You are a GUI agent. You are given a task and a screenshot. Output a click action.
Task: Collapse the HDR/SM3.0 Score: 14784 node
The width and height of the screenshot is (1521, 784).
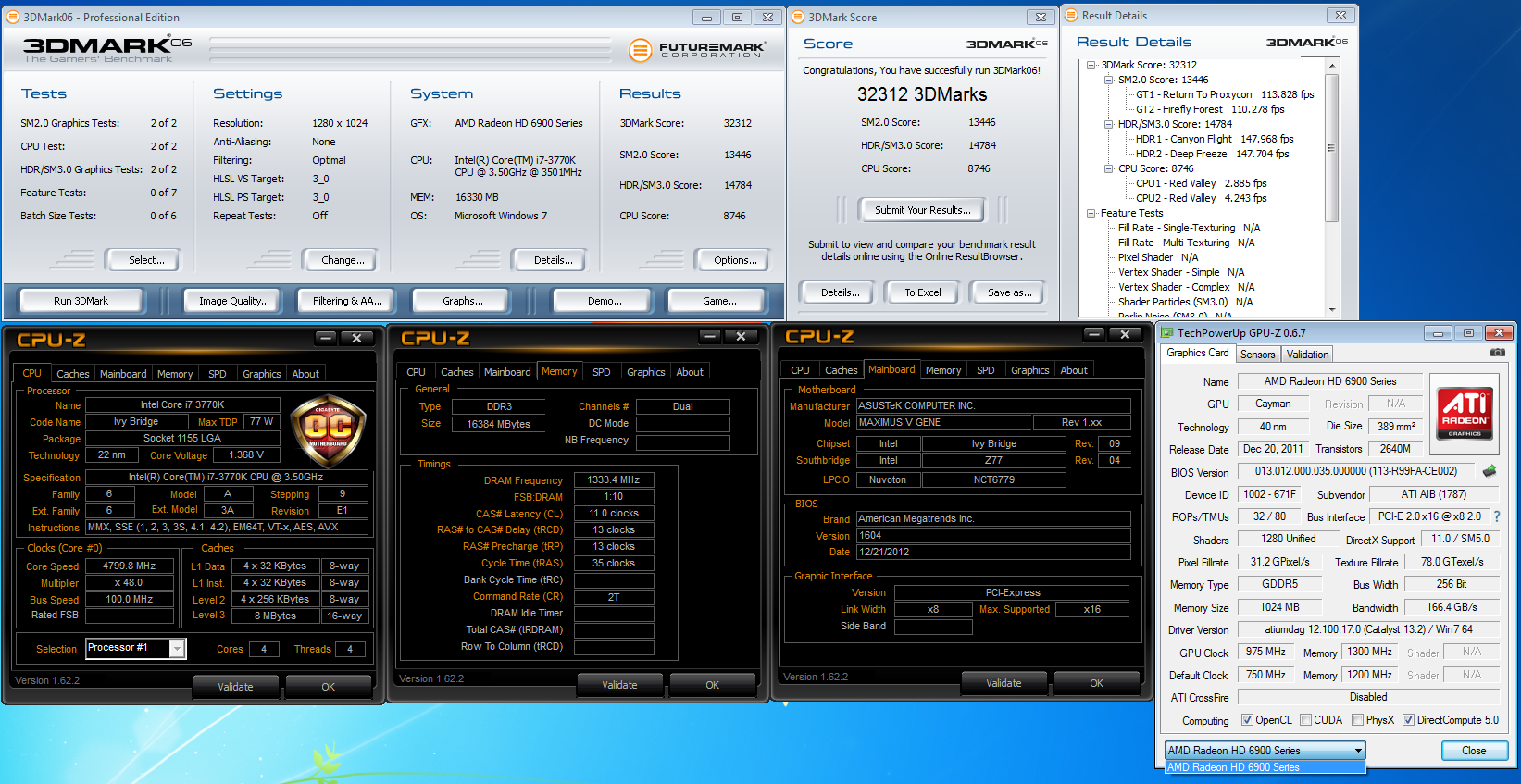[1109, 124]
